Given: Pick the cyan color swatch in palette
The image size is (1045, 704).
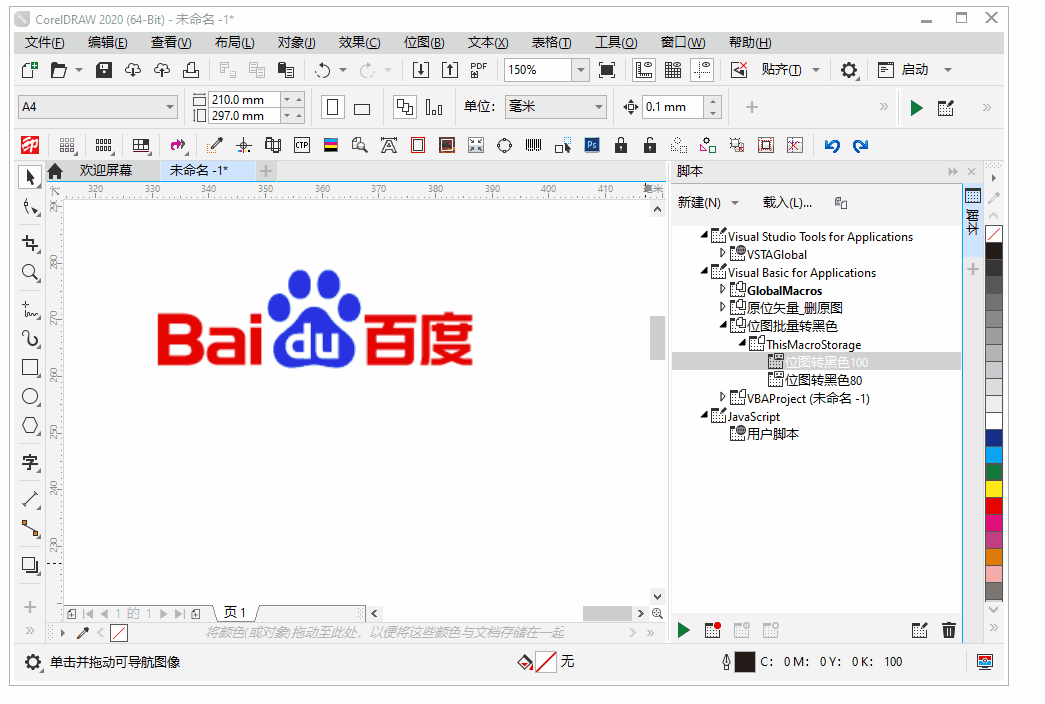Looking at the screenshot, I should [x=993, y=455].
